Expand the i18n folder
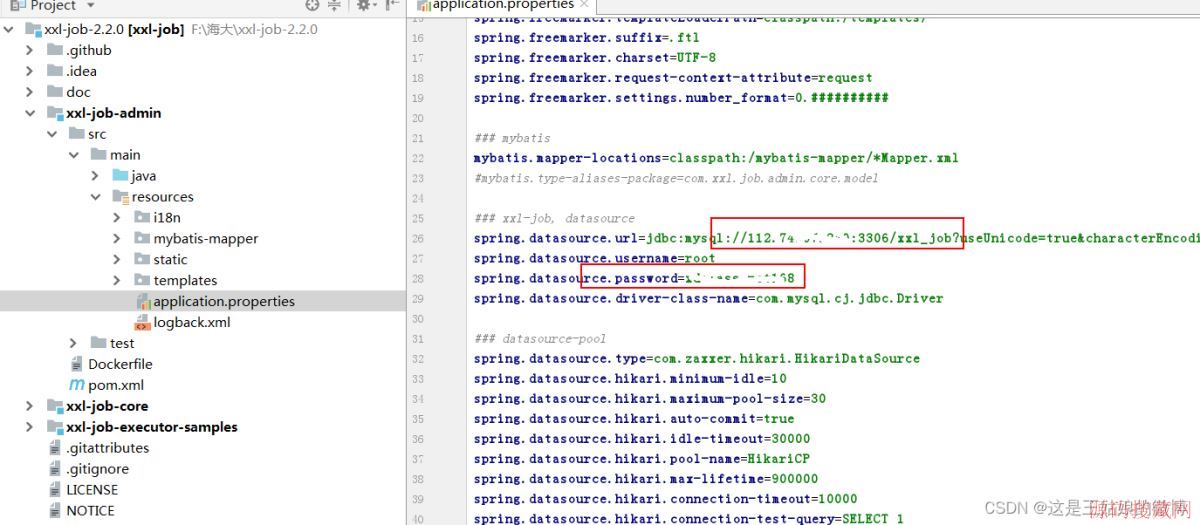Image resolution: width=1200 pixels, height=525 pixels. coord(118,217)
